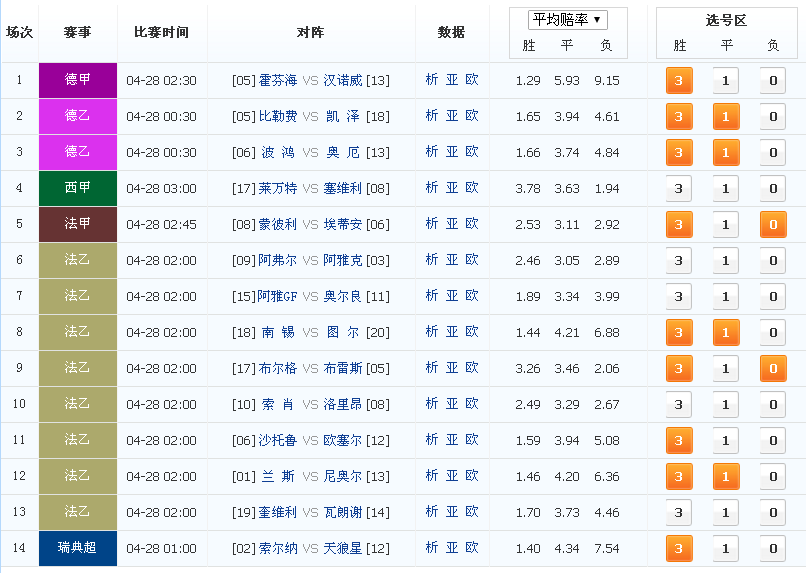Click the loss odds 6.88 in match 8

click(x=607, y=332)
